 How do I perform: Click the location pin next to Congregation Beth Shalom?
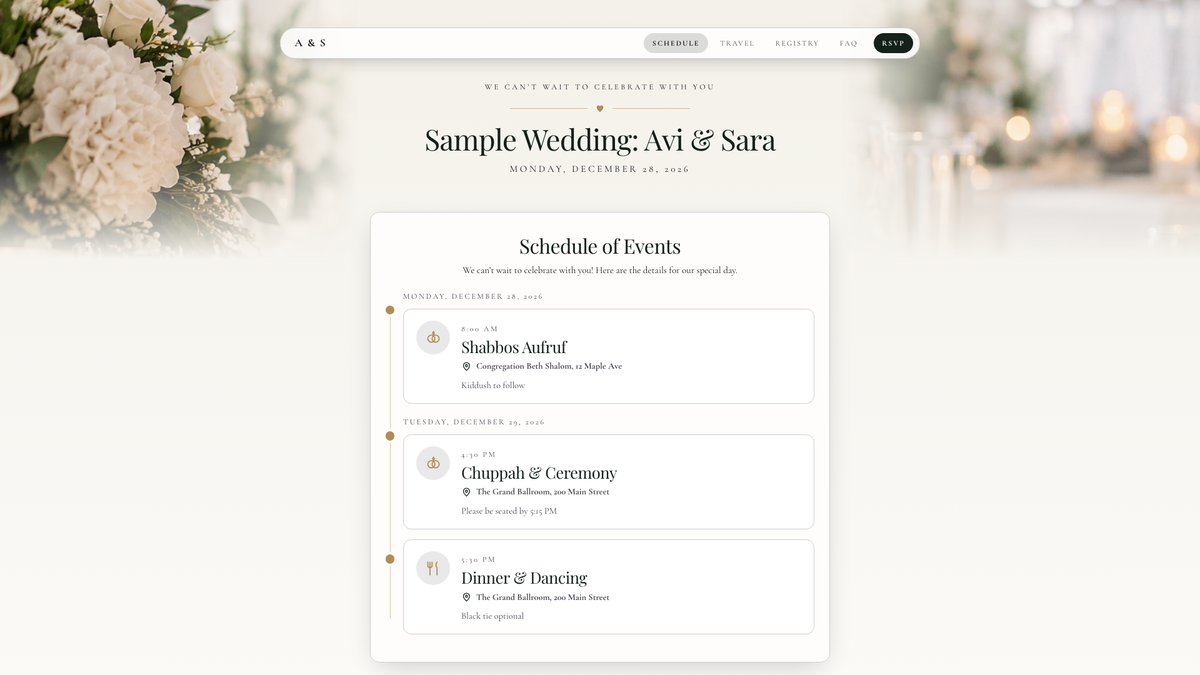pyautogui.click(x=466, y=367)
